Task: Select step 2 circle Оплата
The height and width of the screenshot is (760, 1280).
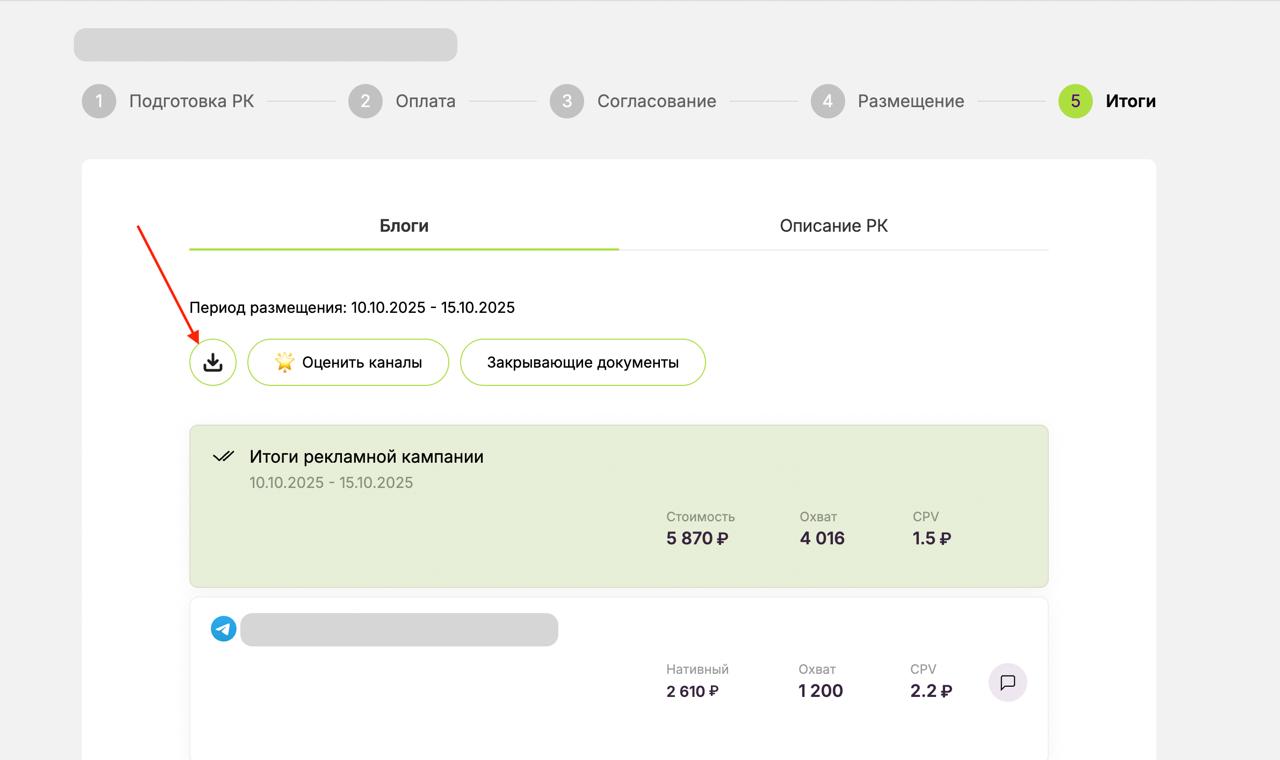Action: click(365, 101)
